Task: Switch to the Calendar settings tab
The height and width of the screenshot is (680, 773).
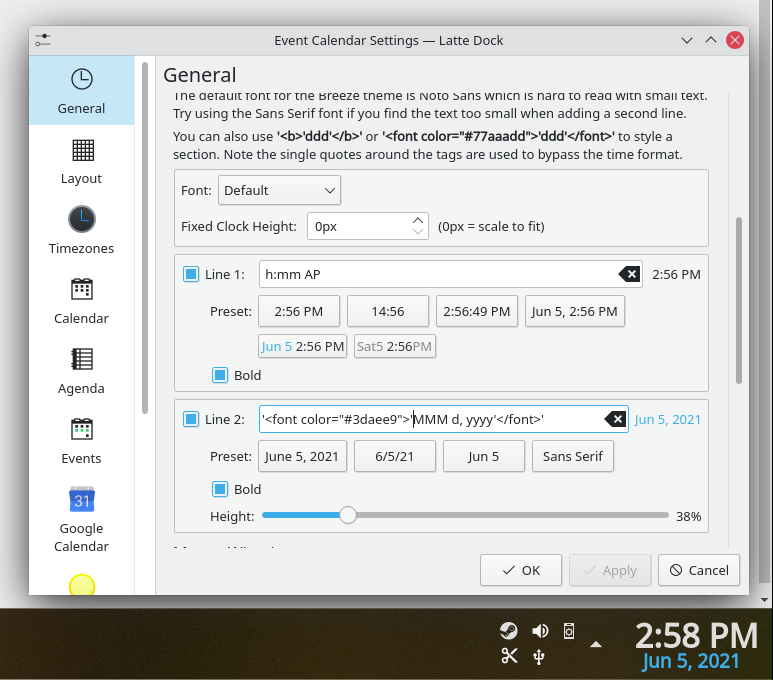Action: pos(82,300)
